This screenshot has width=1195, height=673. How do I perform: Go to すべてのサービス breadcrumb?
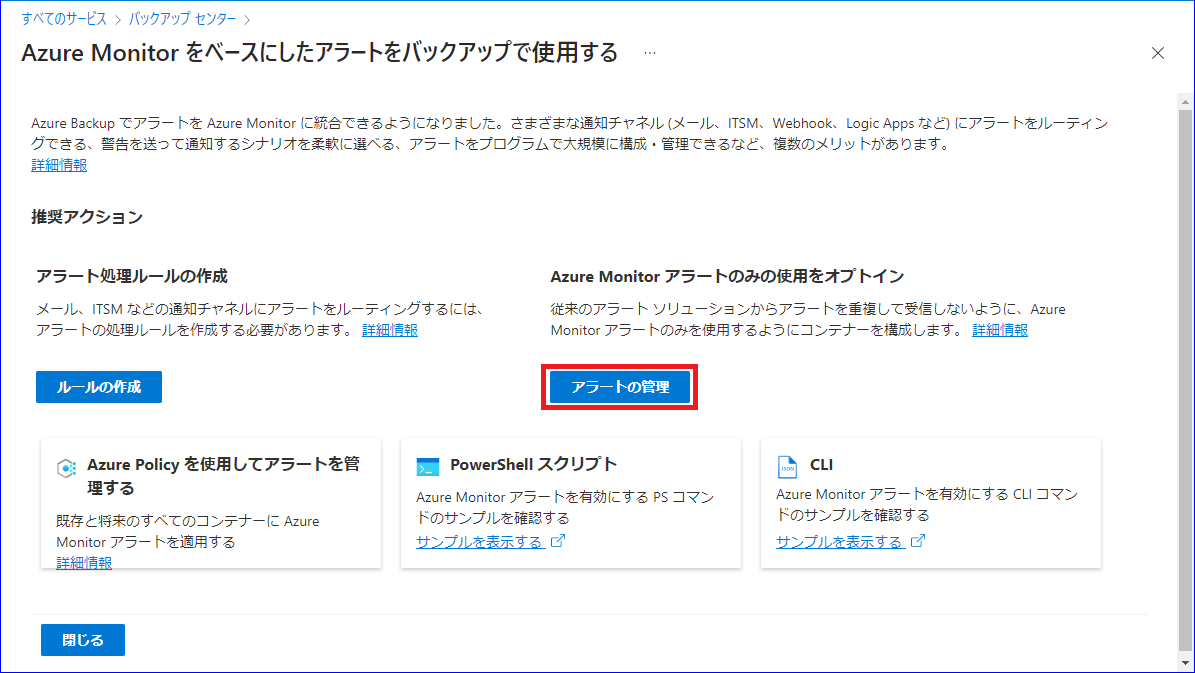click(x=64, y=19)
